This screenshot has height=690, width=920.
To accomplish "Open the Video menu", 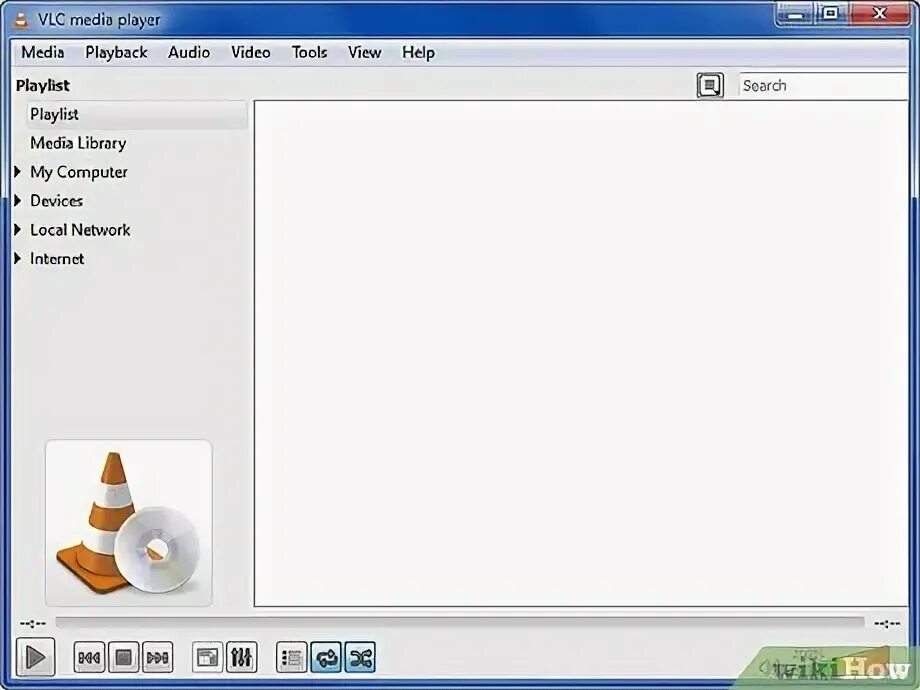I will [251, 52].
